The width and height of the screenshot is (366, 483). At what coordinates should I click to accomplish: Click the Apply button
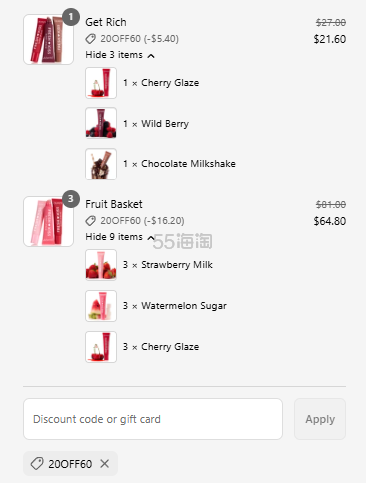pyautogui.click(x=320, y=419)
